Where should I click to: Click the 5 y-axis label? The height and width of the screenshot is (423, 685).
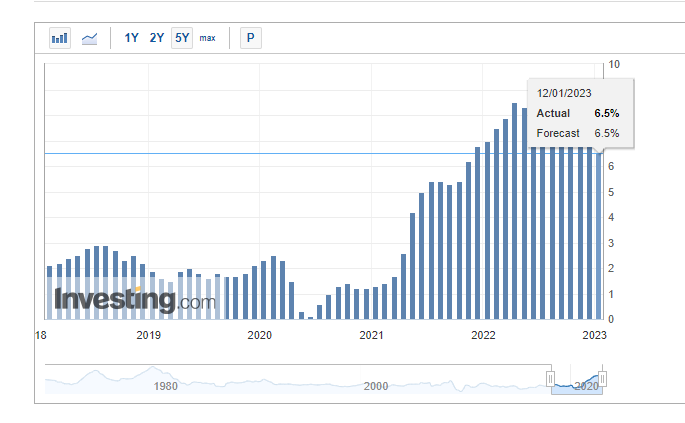tap(611, 192)
